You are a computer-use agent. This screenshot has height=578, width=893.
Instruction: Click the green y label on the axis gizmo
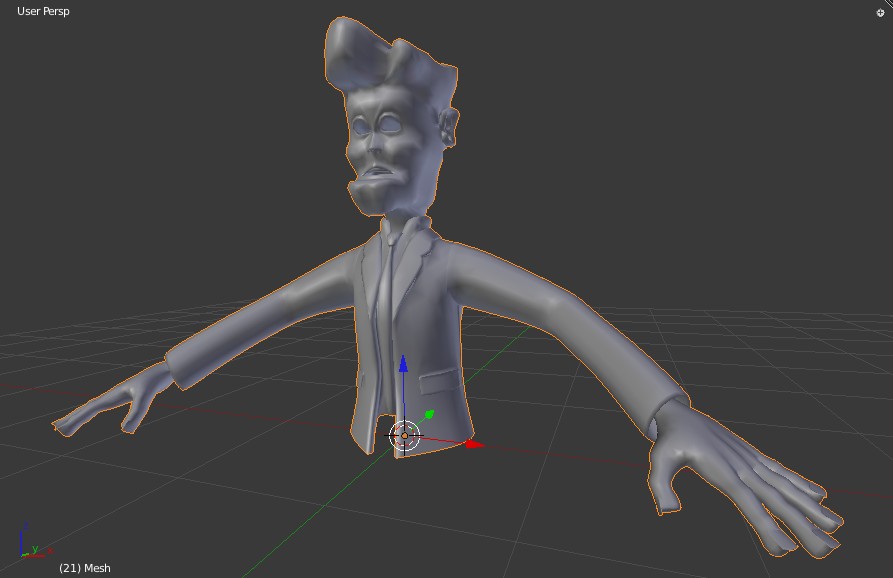(x=35, y=548)
